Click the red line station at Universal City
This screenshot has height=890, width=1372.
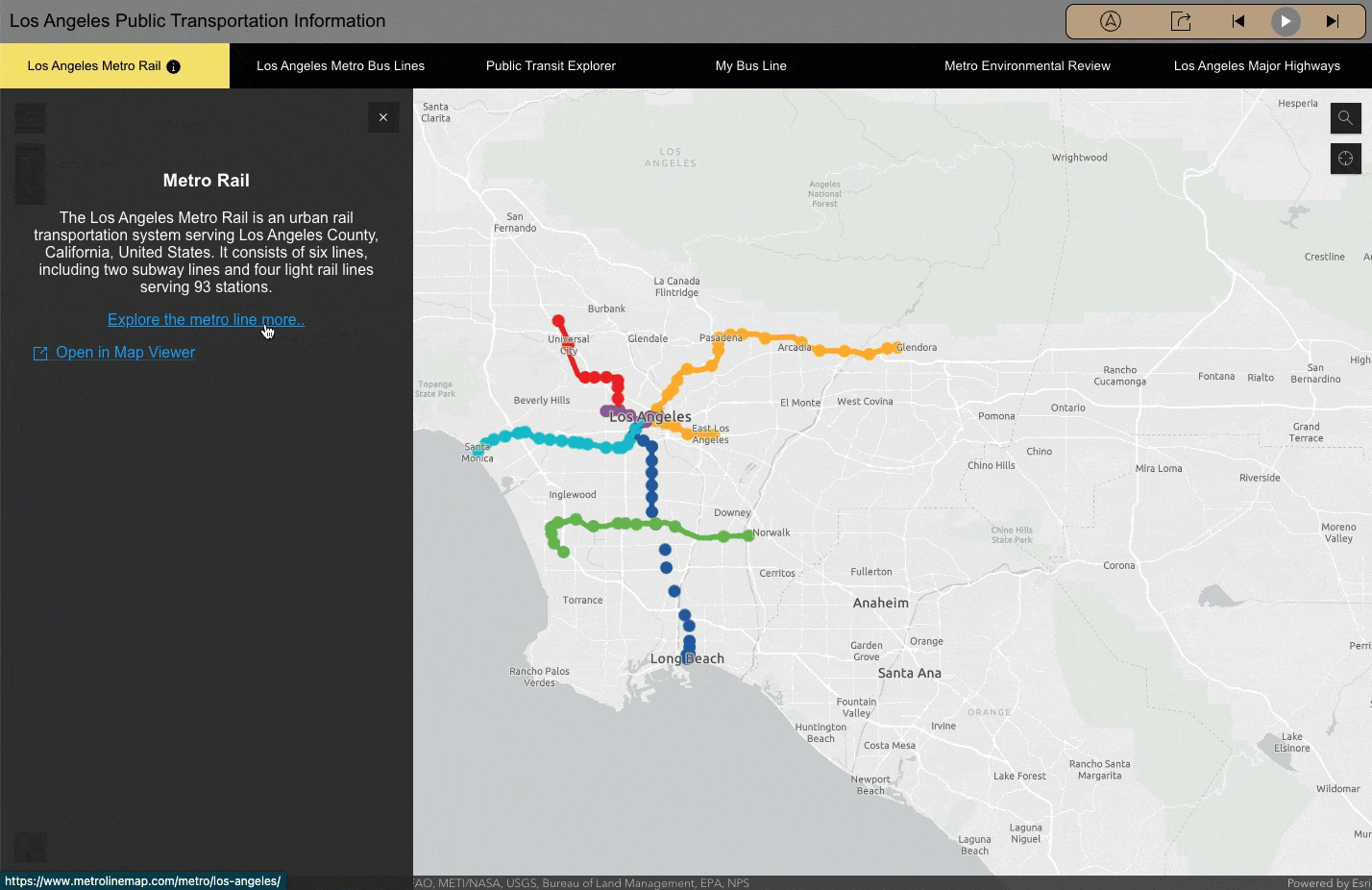568,344
